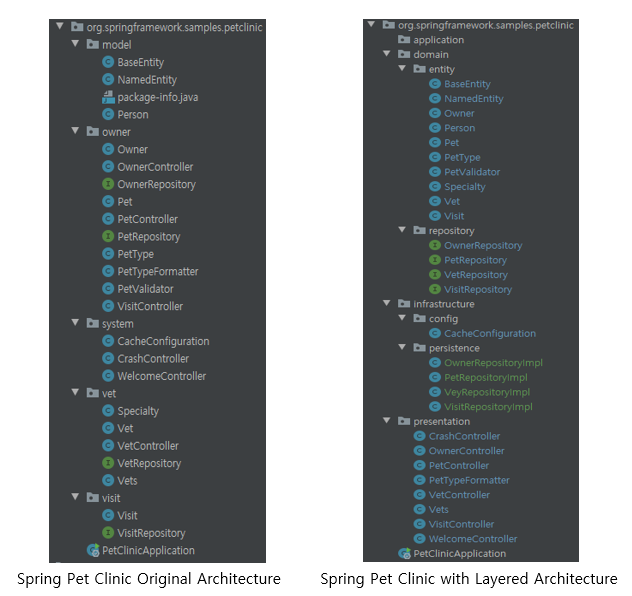
Task: Click caption 'Spring Pet Clinic Original Architecture'
Action: pos(149,579)
